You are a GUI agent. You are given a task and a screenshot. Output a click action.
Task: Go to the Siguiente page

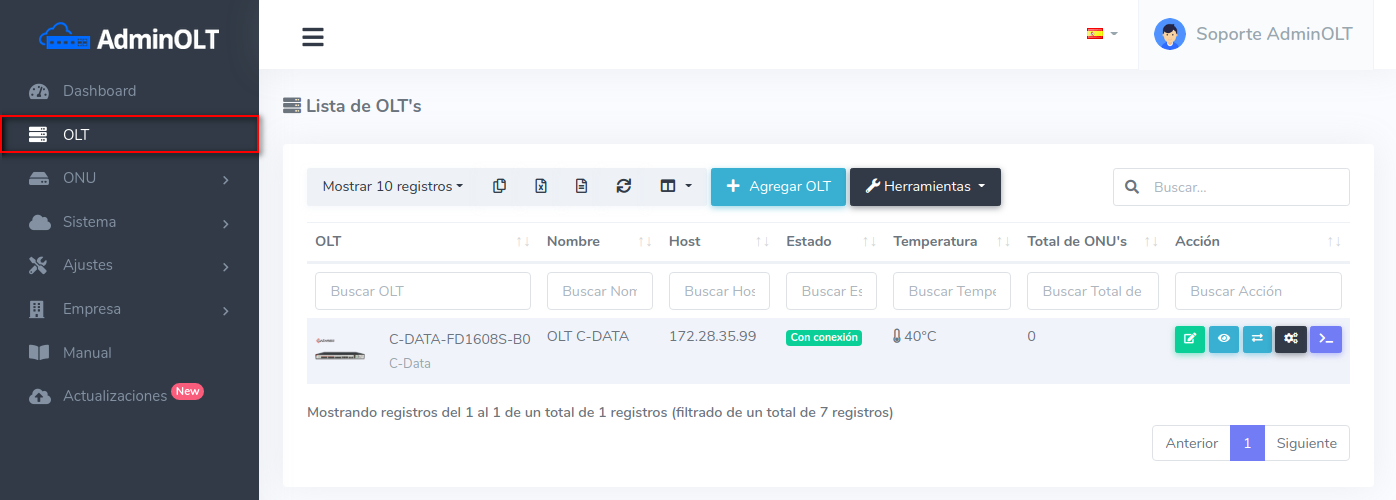pos(1306,443)
